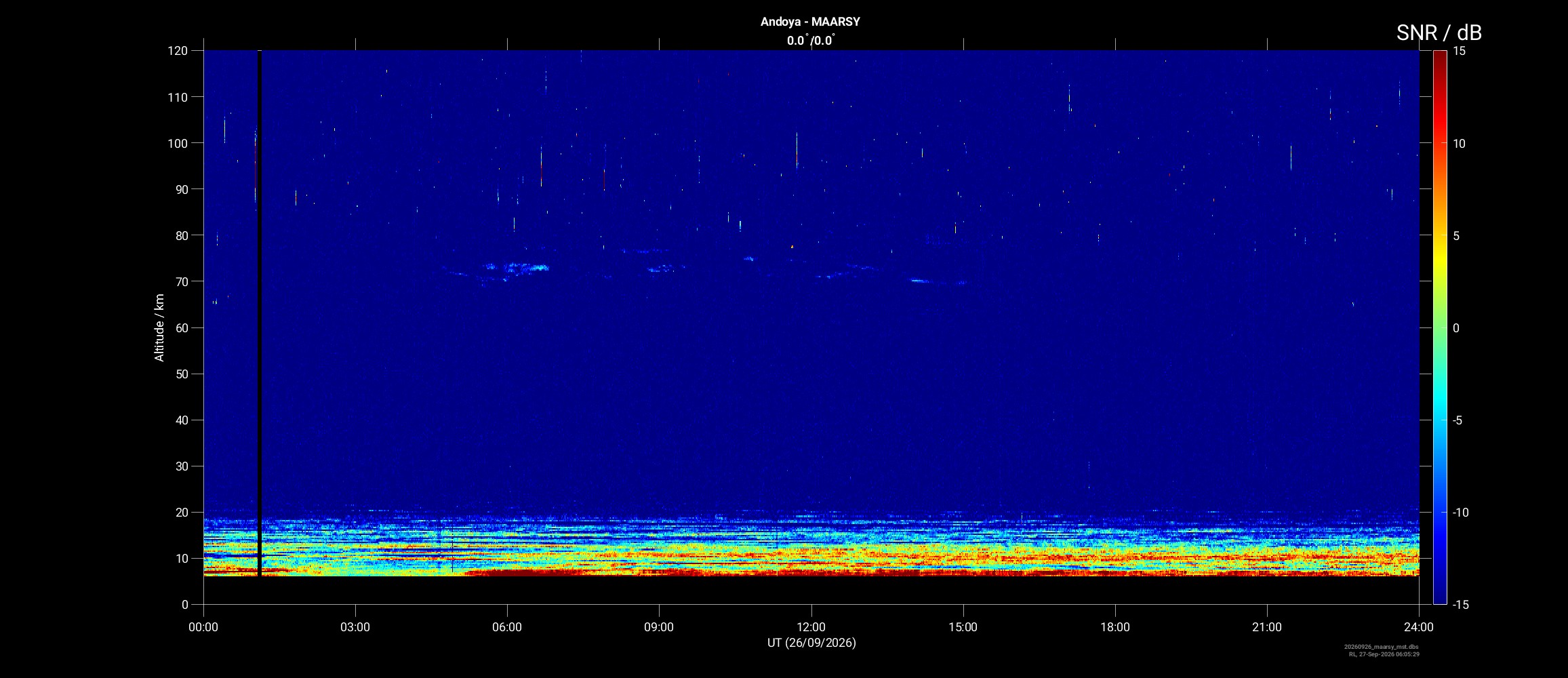The image size is (1568, 678).
Task: Click the "20260926_maarsy_mst.dbs" file name text
Action: coord(1382,647)
